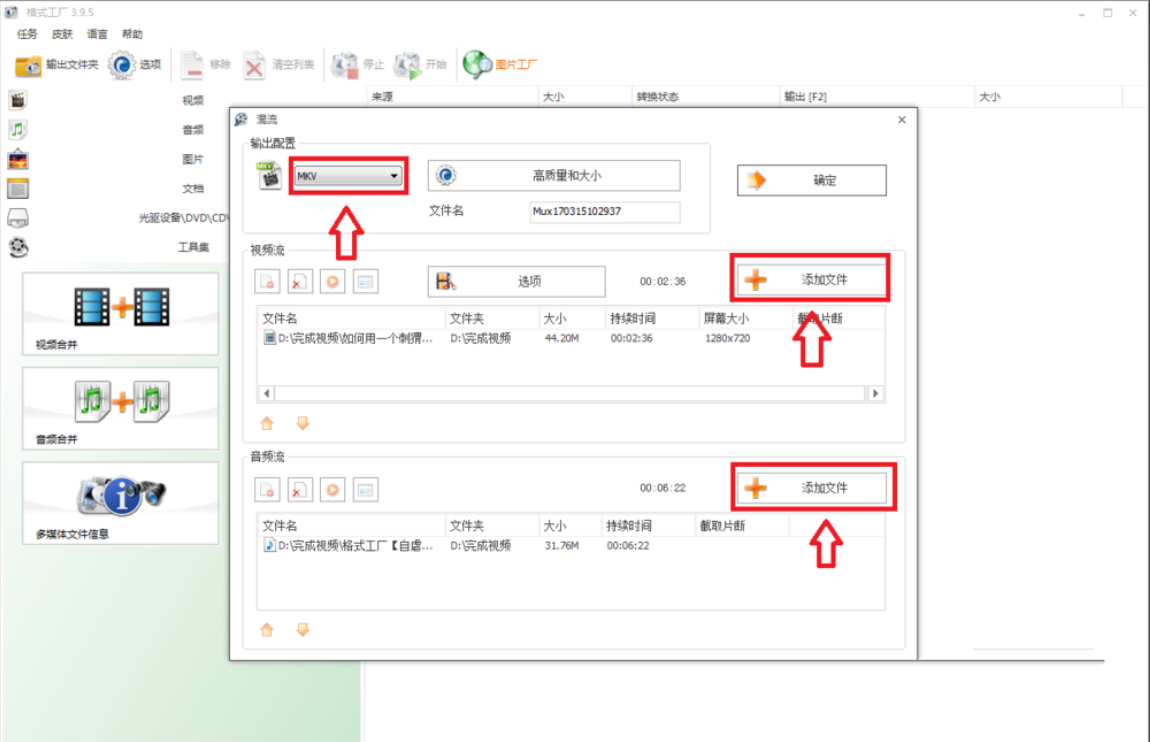The height and width of the screenshot is (742, 1150).
Task: Click the OK (确定) button
Action: (811, 180)
